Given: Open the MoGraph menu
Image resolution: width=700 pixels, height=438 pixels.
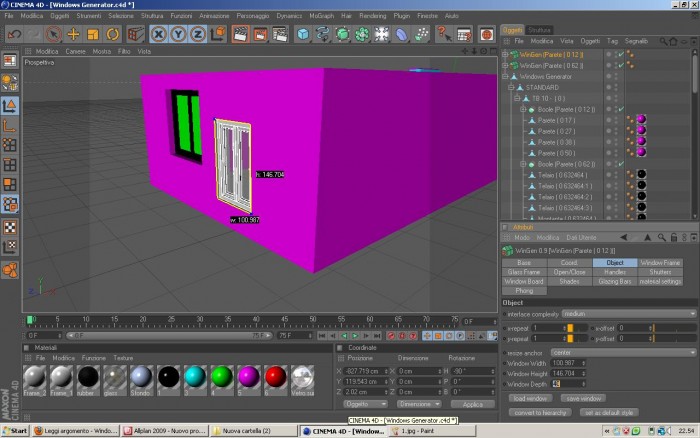Looking at the screenshot, I should (321, 16).
